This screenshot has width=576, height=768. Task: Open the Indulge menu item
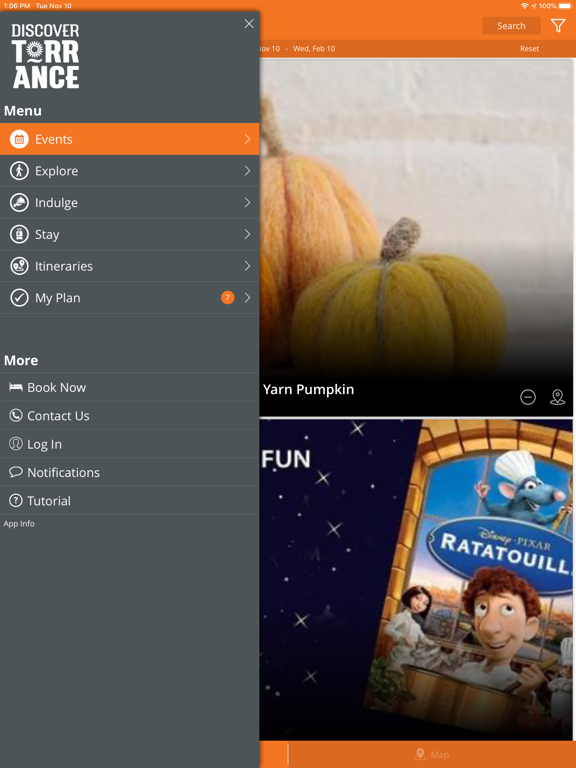tap(129, 203)
